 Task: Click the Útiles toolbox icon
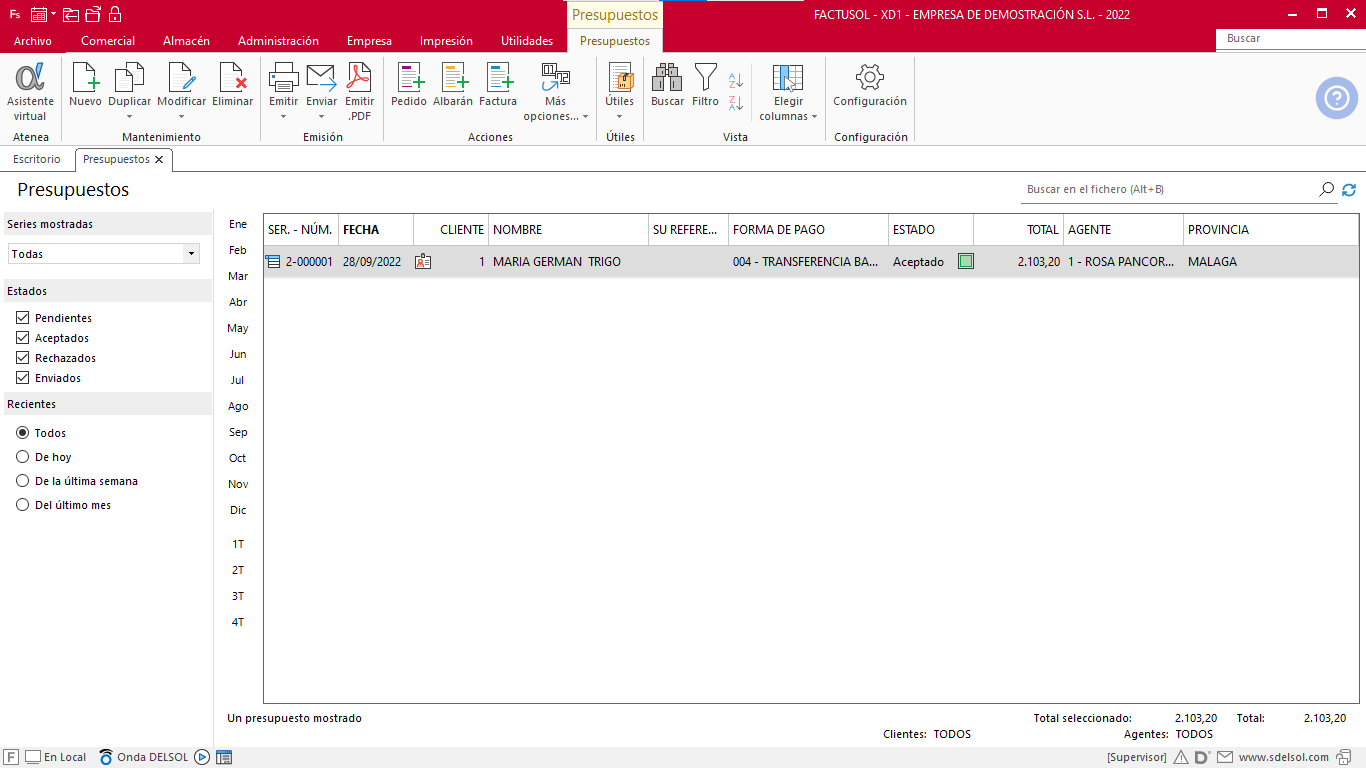620,78
